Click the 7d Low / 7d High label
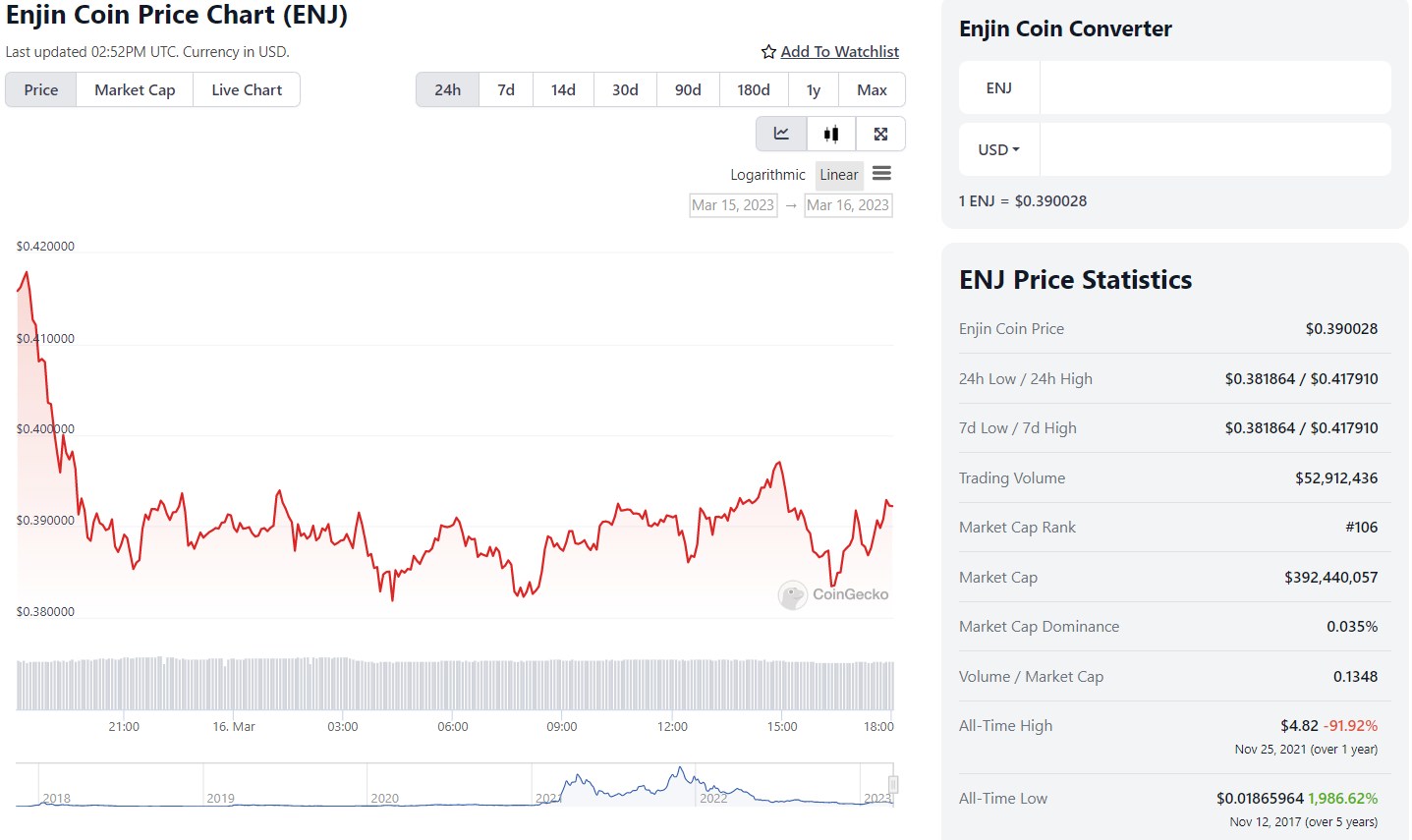Viewport: 1412px width, 840px height. 1018,428
